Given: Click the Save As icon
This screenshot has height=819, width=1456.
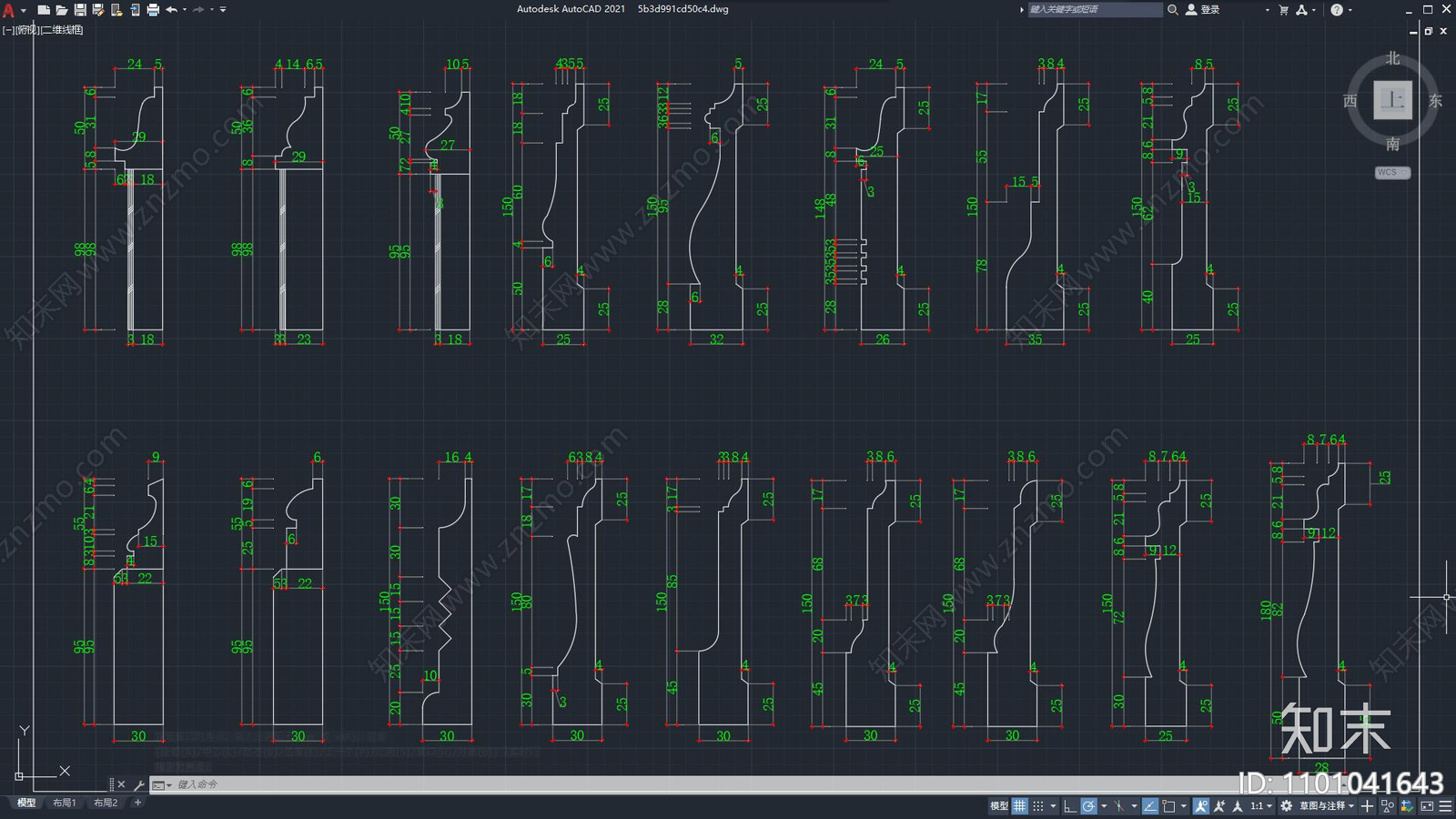Looking at the screenshot, I should tap(97, 10).
